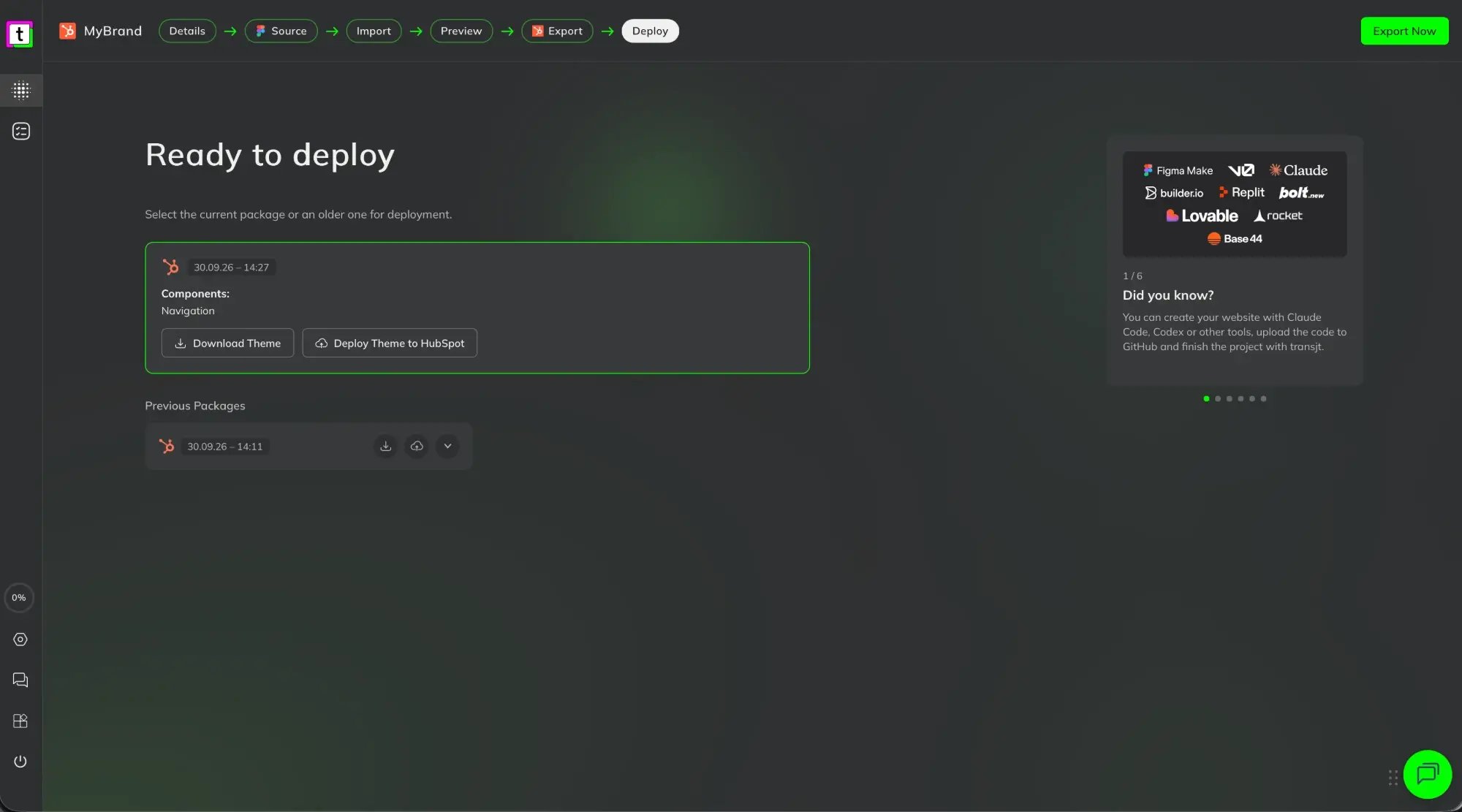Viewport: 1462px width, 812px height.
Task: Deploy the 14:11 previous package via cloud icon
Action: pos(417,446)
